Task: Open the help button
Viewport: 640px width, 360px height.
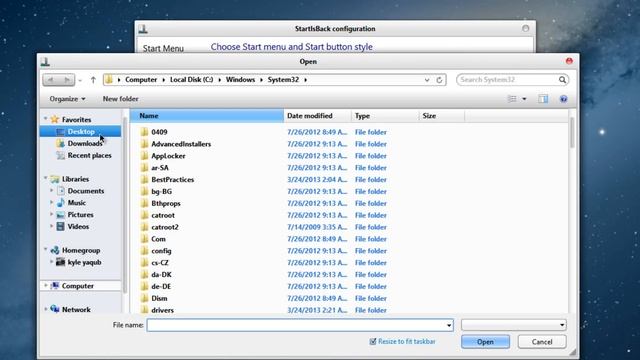Action: [564, 99]
